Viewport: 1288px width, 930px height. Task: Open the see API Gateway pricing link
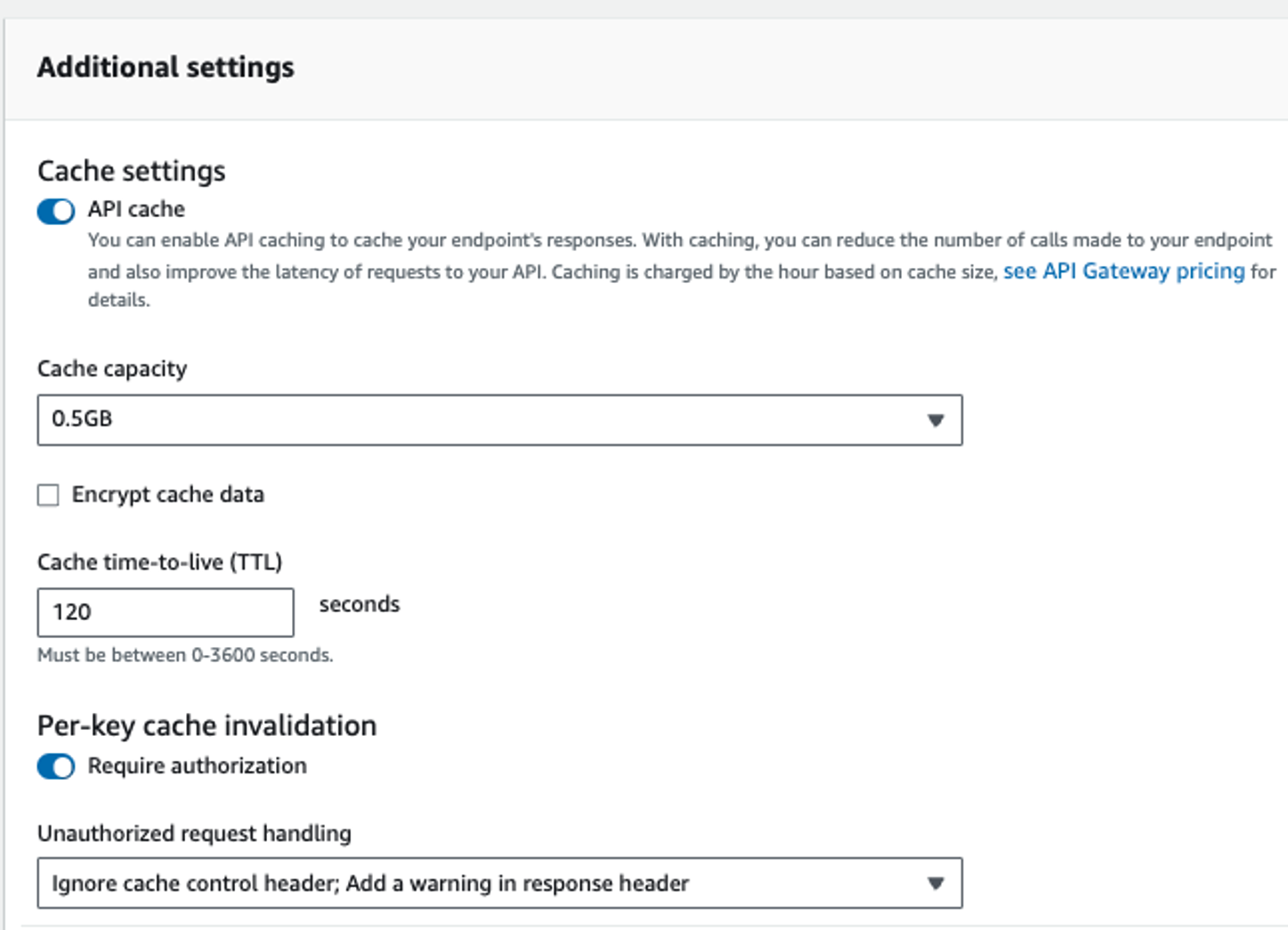[x=1123, y=271]
